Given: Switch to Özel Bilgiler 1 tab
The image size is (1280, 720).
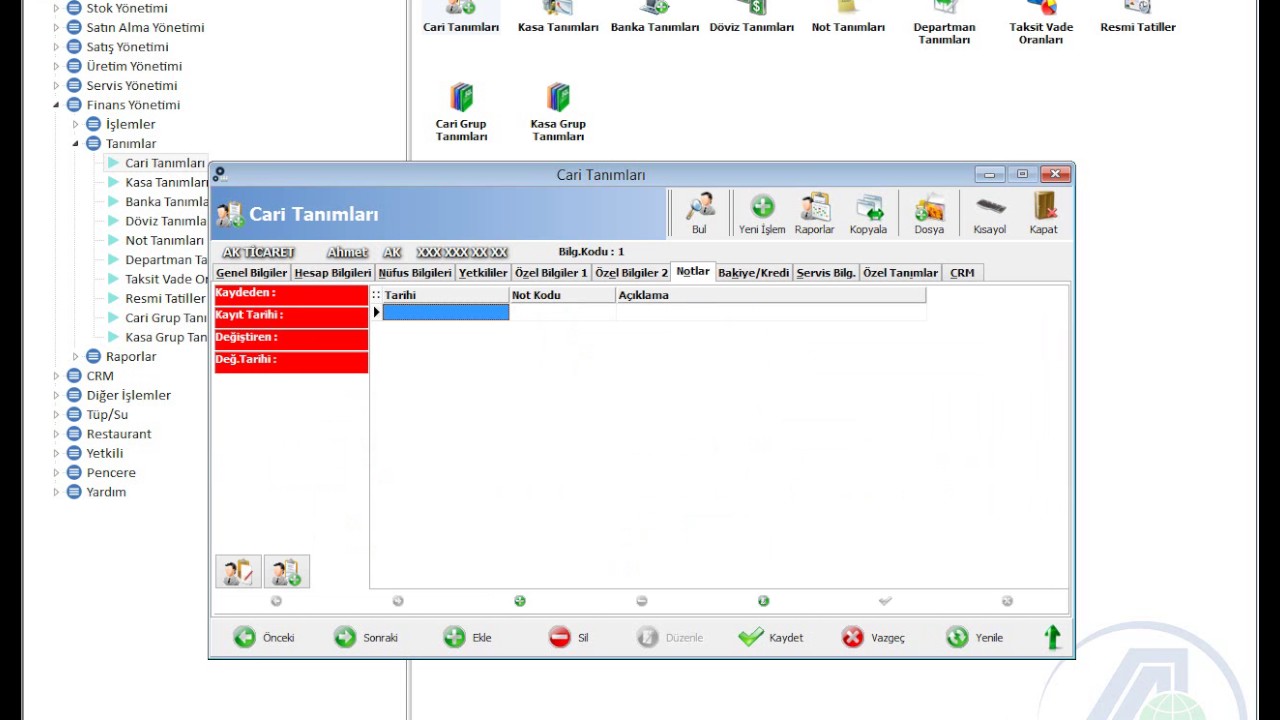Looking at the screenshot, I should point(552,273).
